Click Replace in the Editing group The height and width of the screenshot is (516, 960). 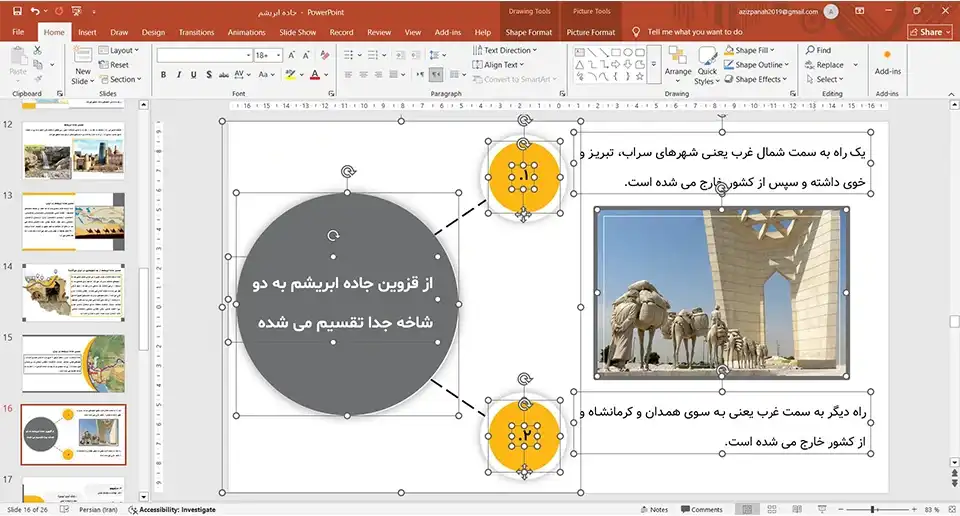(825, 65)
